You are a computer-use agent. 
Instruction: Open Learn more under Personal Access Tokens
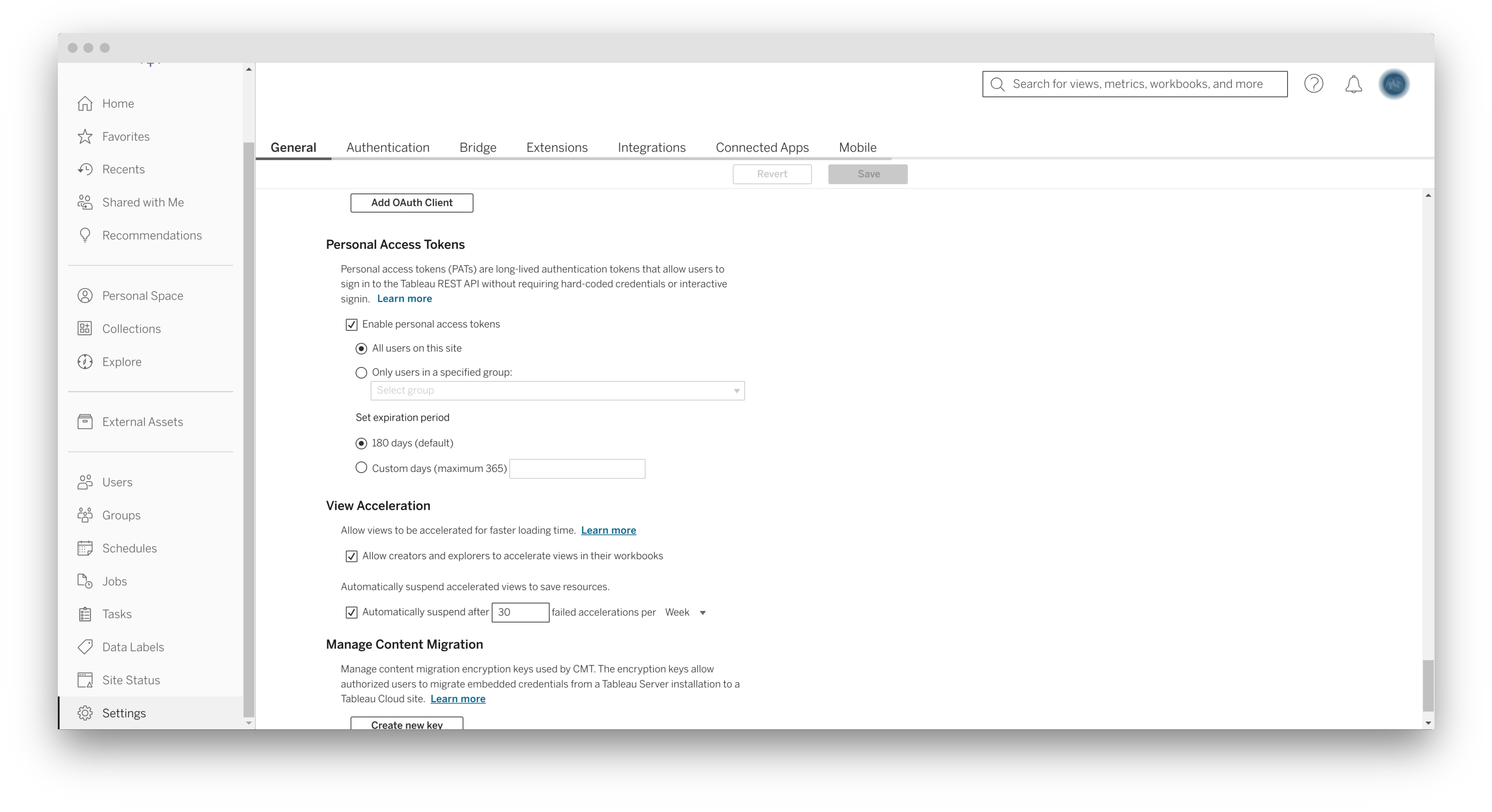[404, 299]
